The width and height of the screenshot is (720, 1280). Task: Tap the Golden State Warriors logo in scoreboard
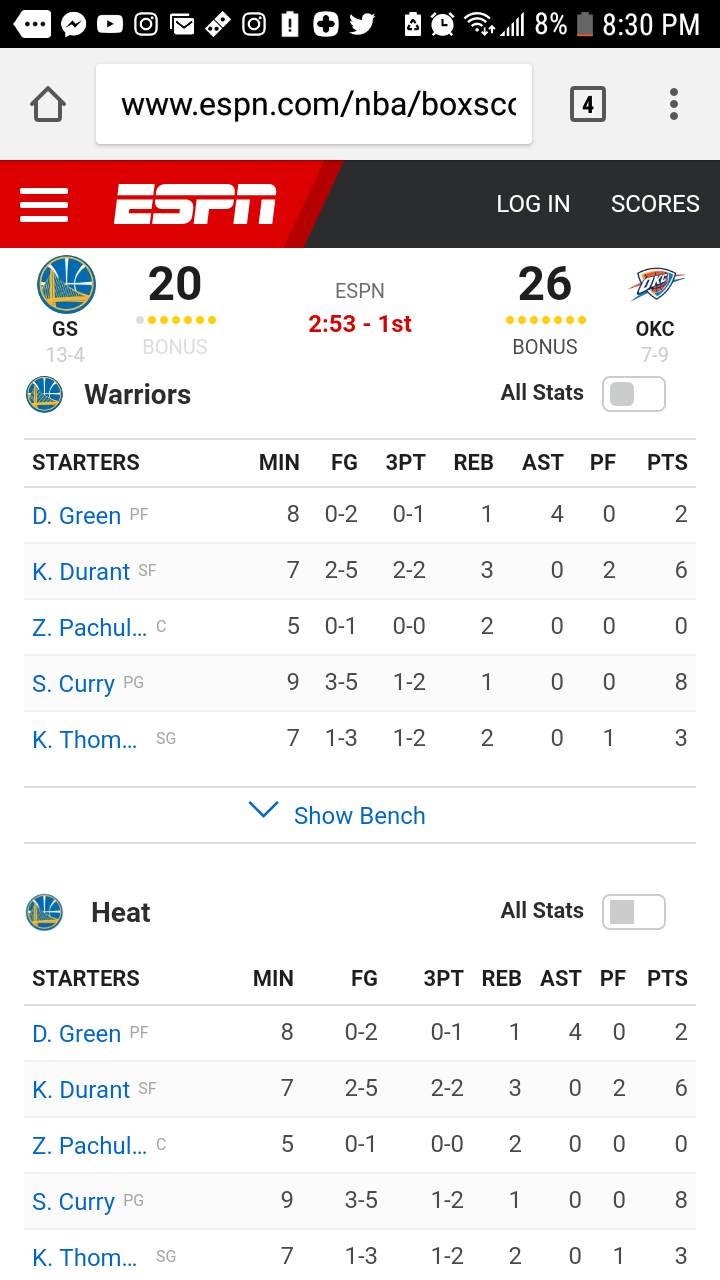click(66, 284)
